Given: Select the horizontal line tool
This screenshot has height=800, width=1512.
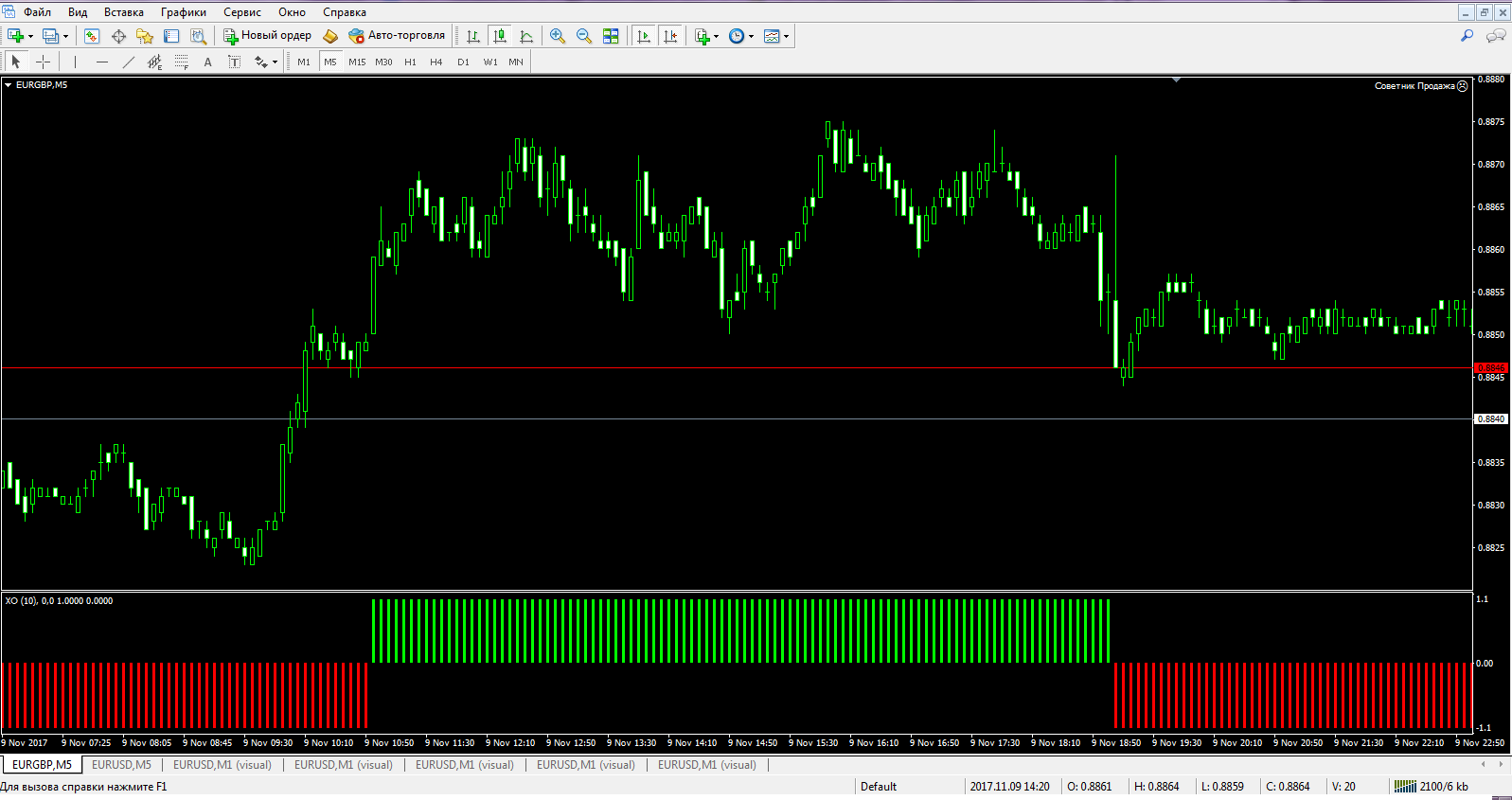Looking at the screenshot, I should [x=101, y=62].
